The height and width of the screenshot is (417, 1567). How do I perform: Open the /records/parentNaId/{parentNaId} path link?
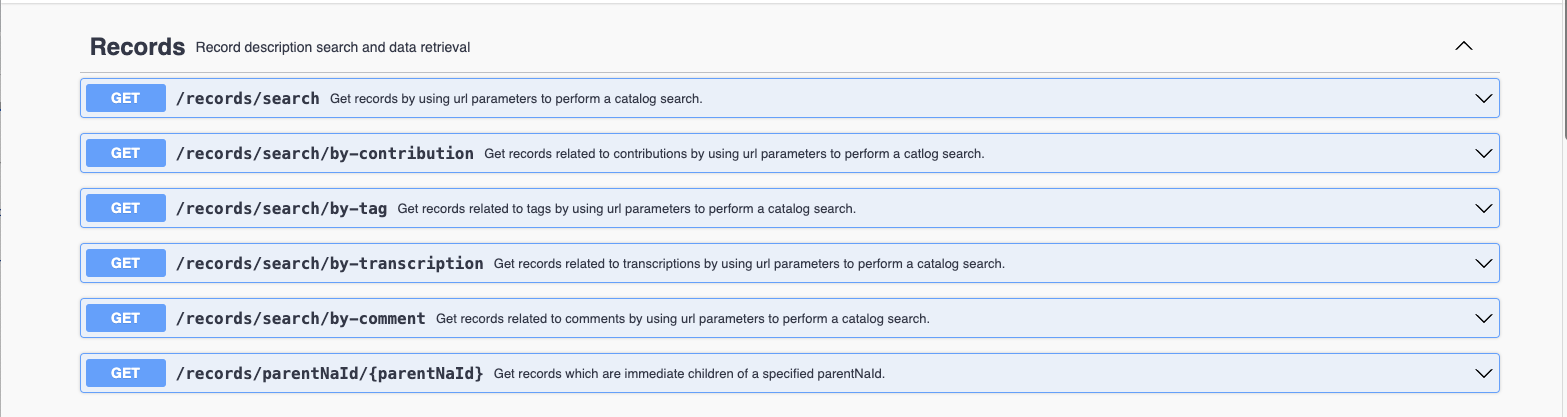click(330, 374)
